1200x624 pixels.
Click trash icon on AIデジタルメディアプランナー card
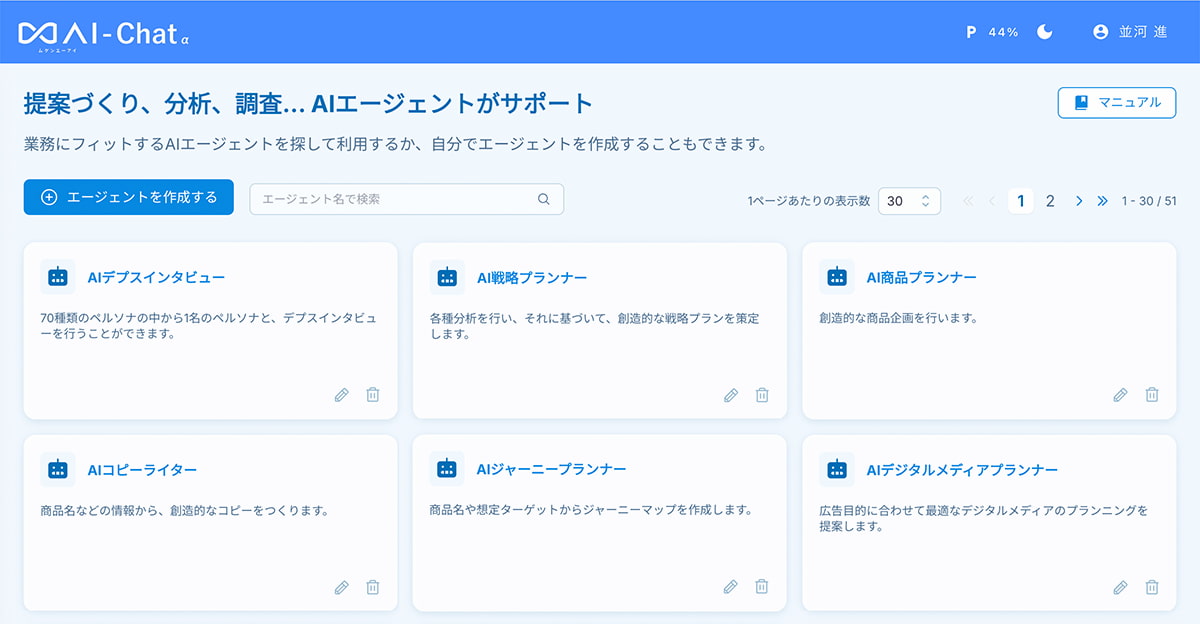pos(1152,587)
